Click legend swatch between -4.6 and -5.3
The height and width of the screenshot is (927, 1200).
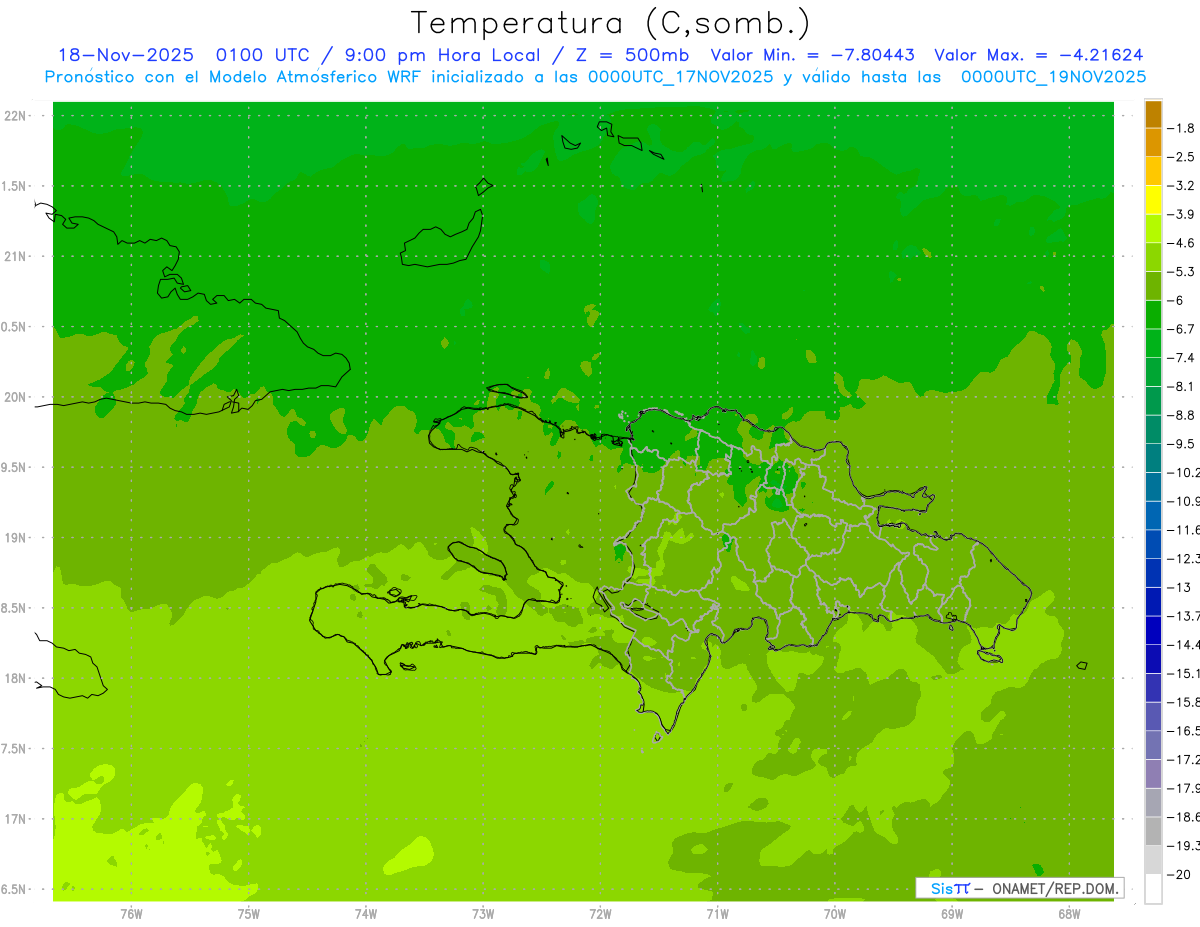1153,257
